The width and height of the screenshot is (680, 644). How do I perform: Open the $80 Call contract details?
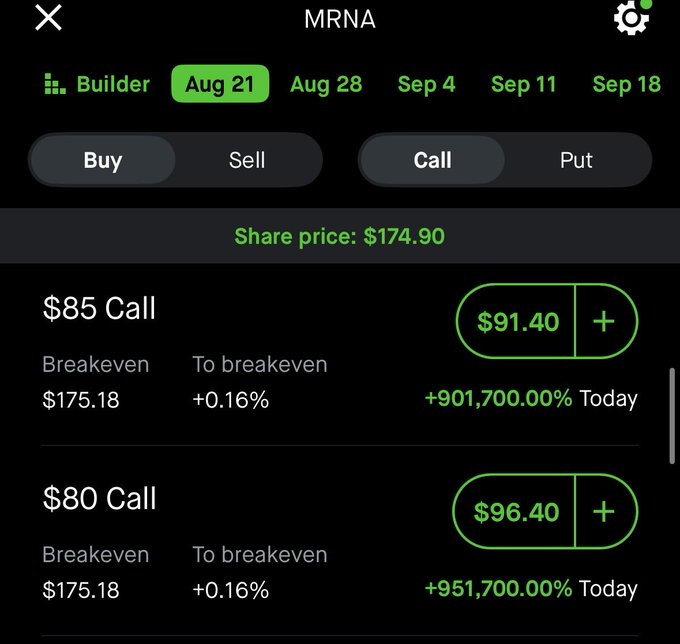pos(99,498)
